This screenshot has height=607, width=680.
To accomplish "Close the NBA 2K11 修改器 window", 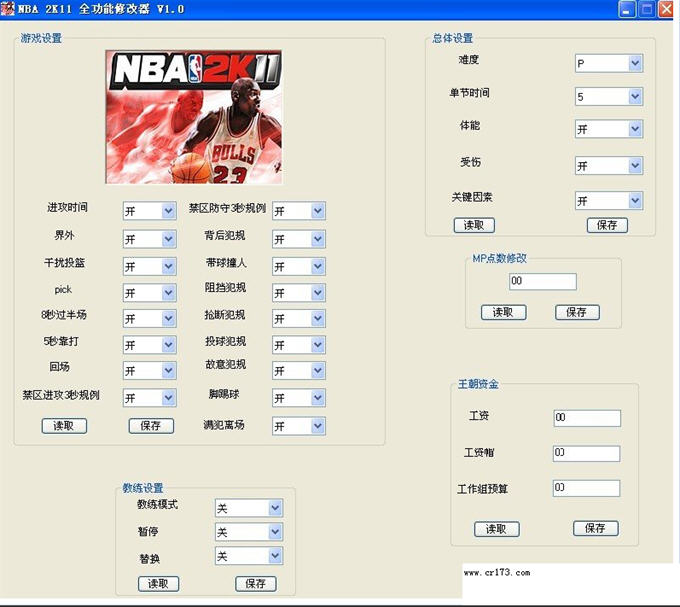I will click(666, 9).
